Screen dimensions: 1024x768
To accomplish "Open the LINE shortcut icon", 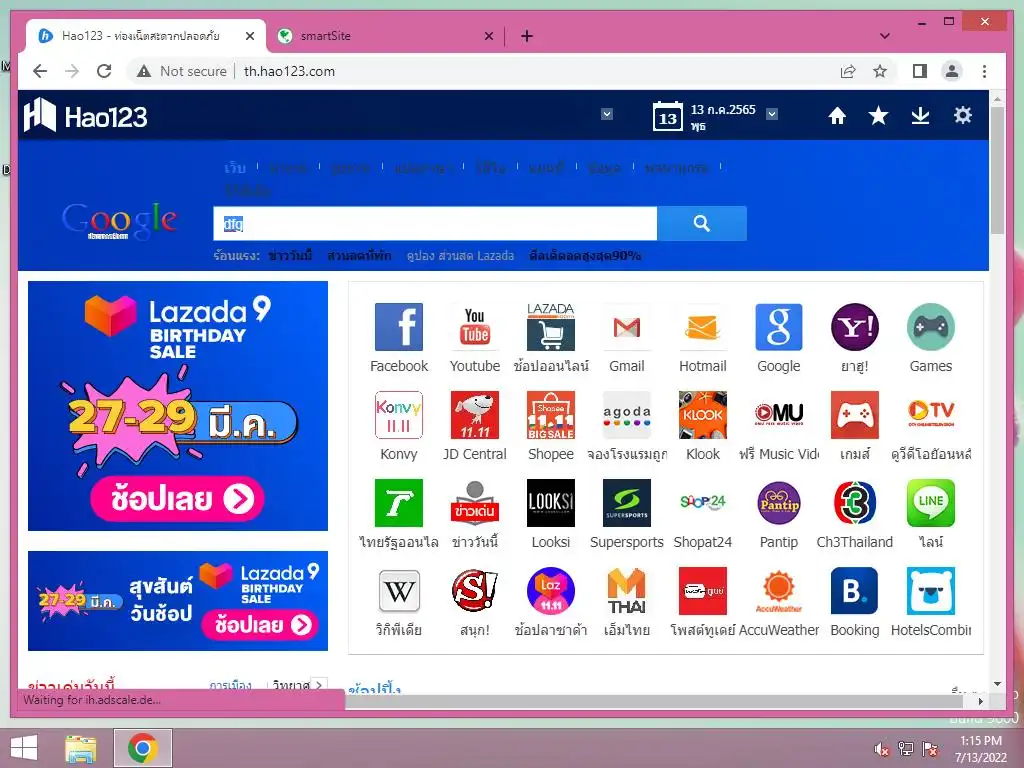I will click(x=931, y=503).
